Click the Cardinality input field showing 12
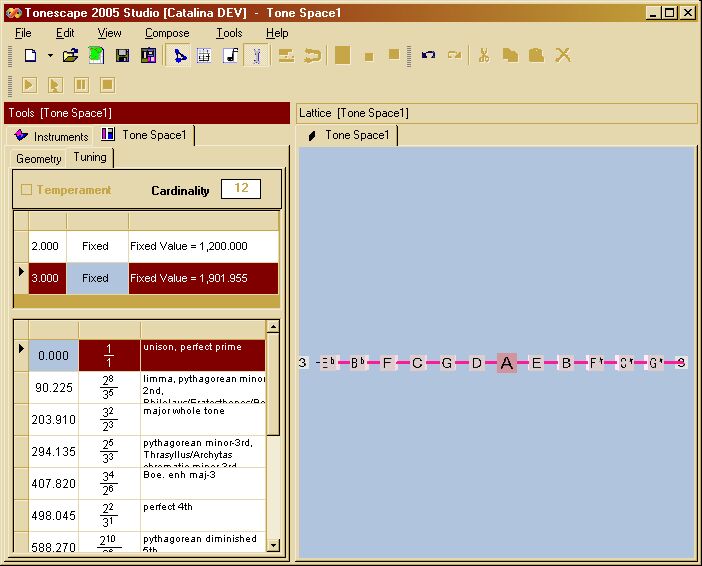Image resolution: width=702 pixels, height=566 pixels. 241,189
